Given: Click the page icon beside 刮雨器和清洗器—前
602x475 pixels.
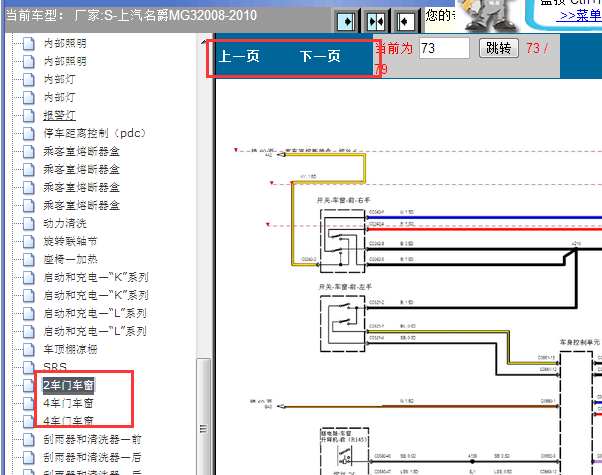Looking at the screenshot, I should (29, 439).
